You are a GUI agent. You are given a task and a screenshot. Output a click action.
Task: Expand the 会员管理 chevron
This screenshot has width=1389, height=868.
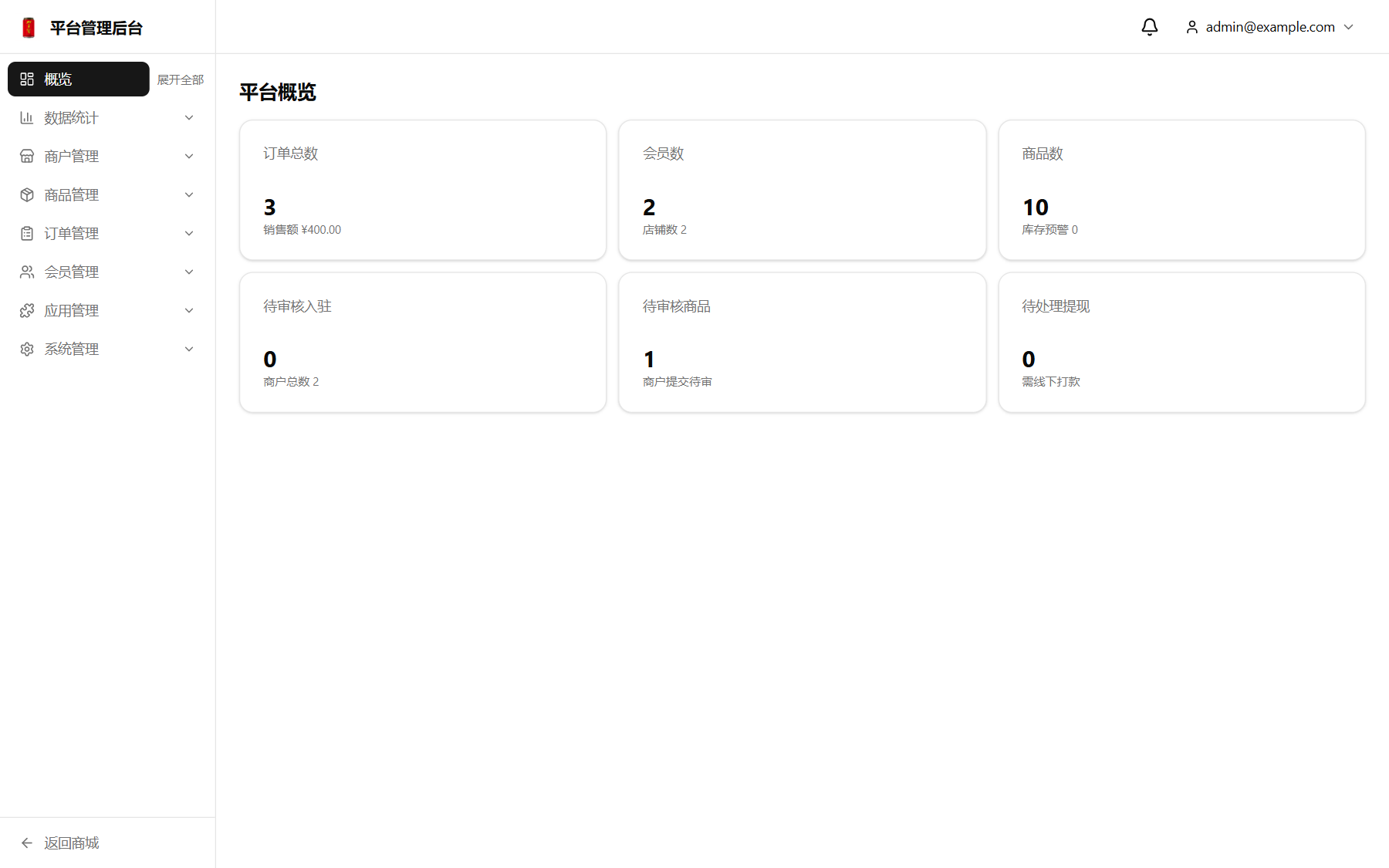coord(189,272)
